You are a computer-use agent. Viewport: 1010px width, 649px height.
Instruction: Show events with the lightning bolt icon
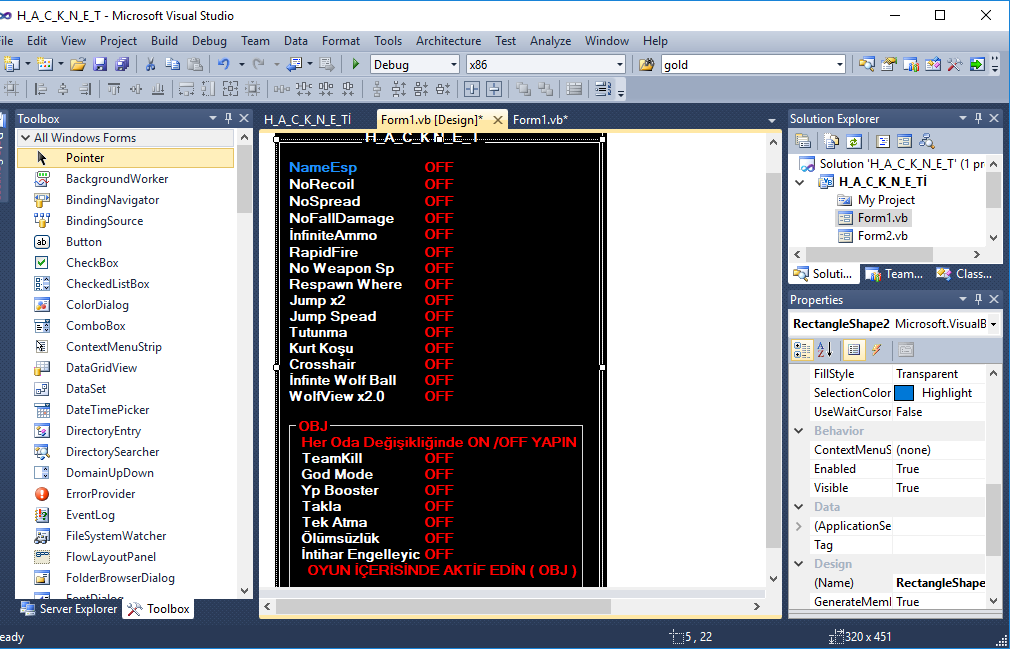click(876, 350)
